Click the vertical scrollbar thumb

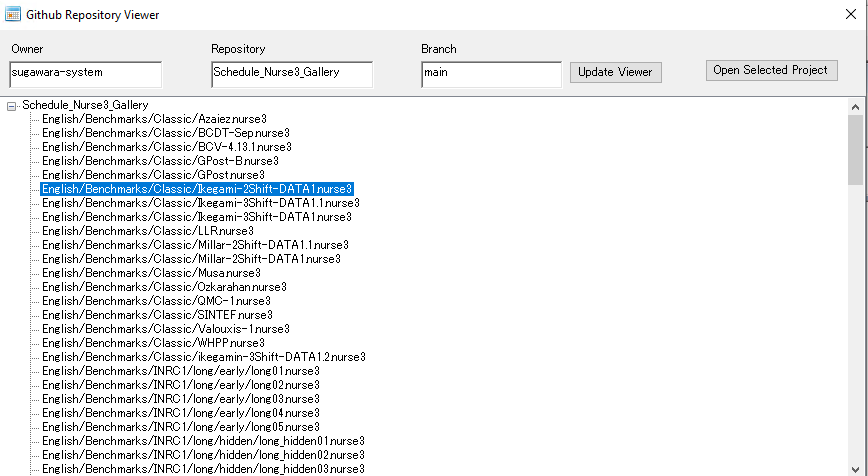(855, 149)
